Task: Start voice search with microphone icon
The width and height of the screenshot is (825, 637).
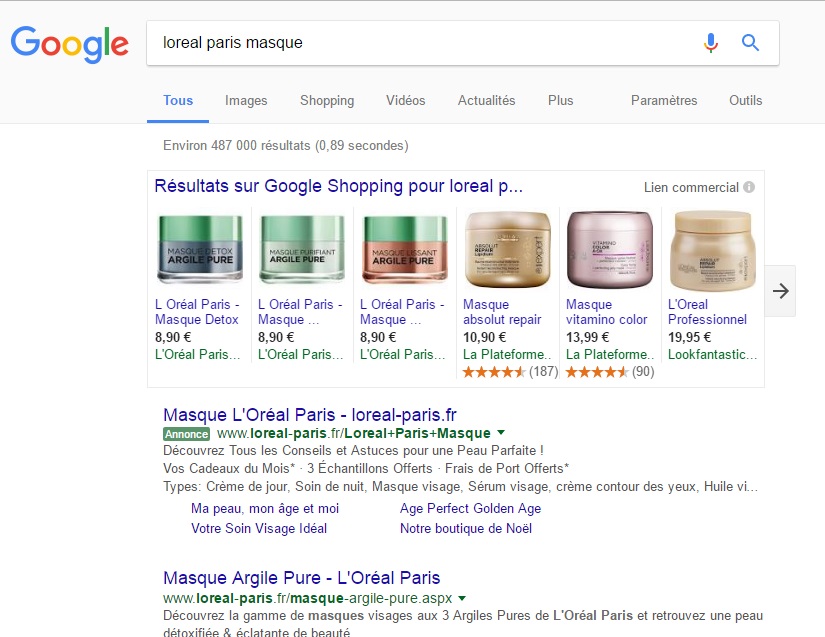Action: [711, 43]
